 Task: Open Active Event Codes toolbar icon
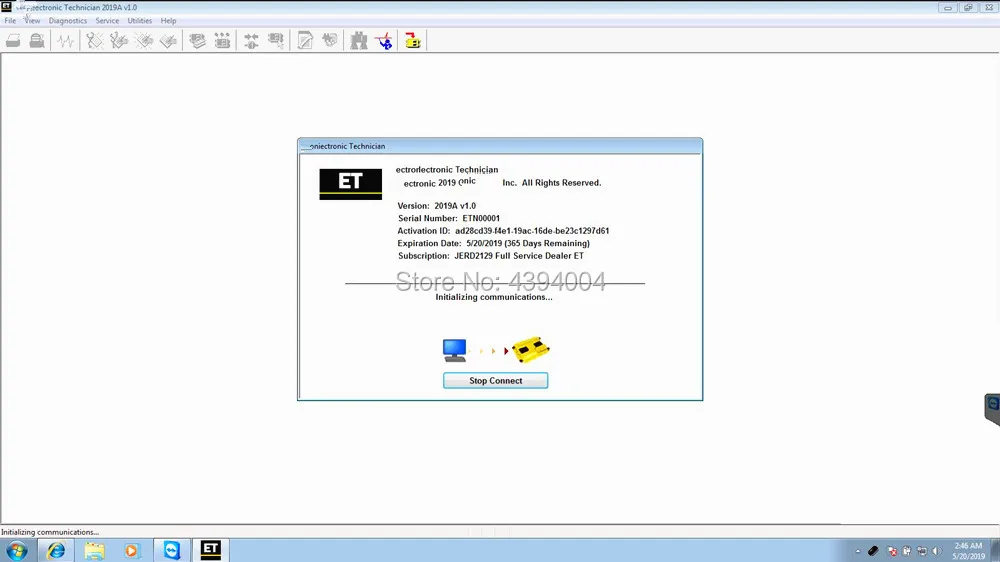pyautogui.click(x=143, y=41)
